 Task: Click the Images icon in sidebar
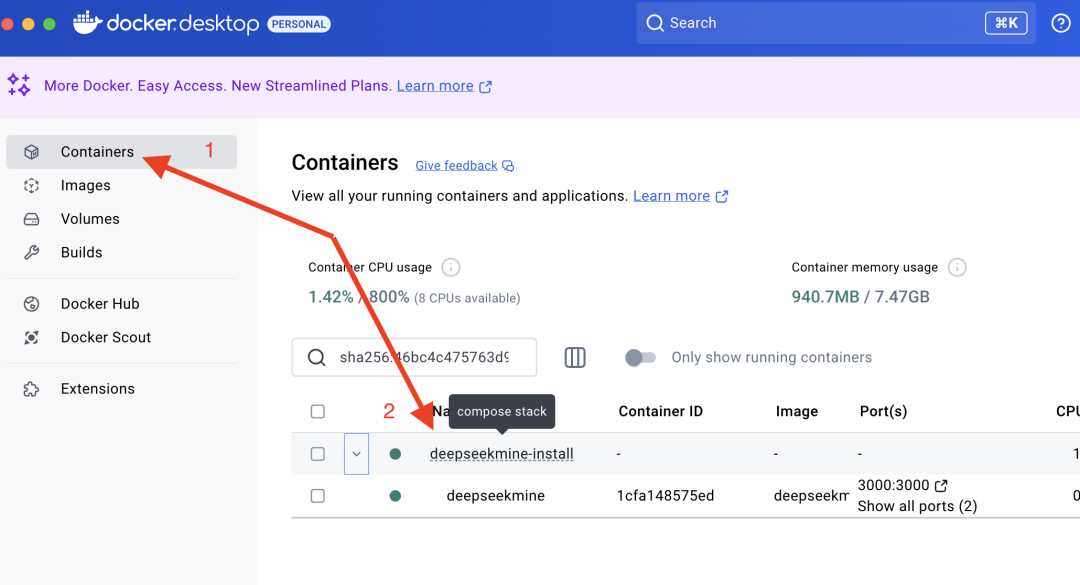coord(32,185)
